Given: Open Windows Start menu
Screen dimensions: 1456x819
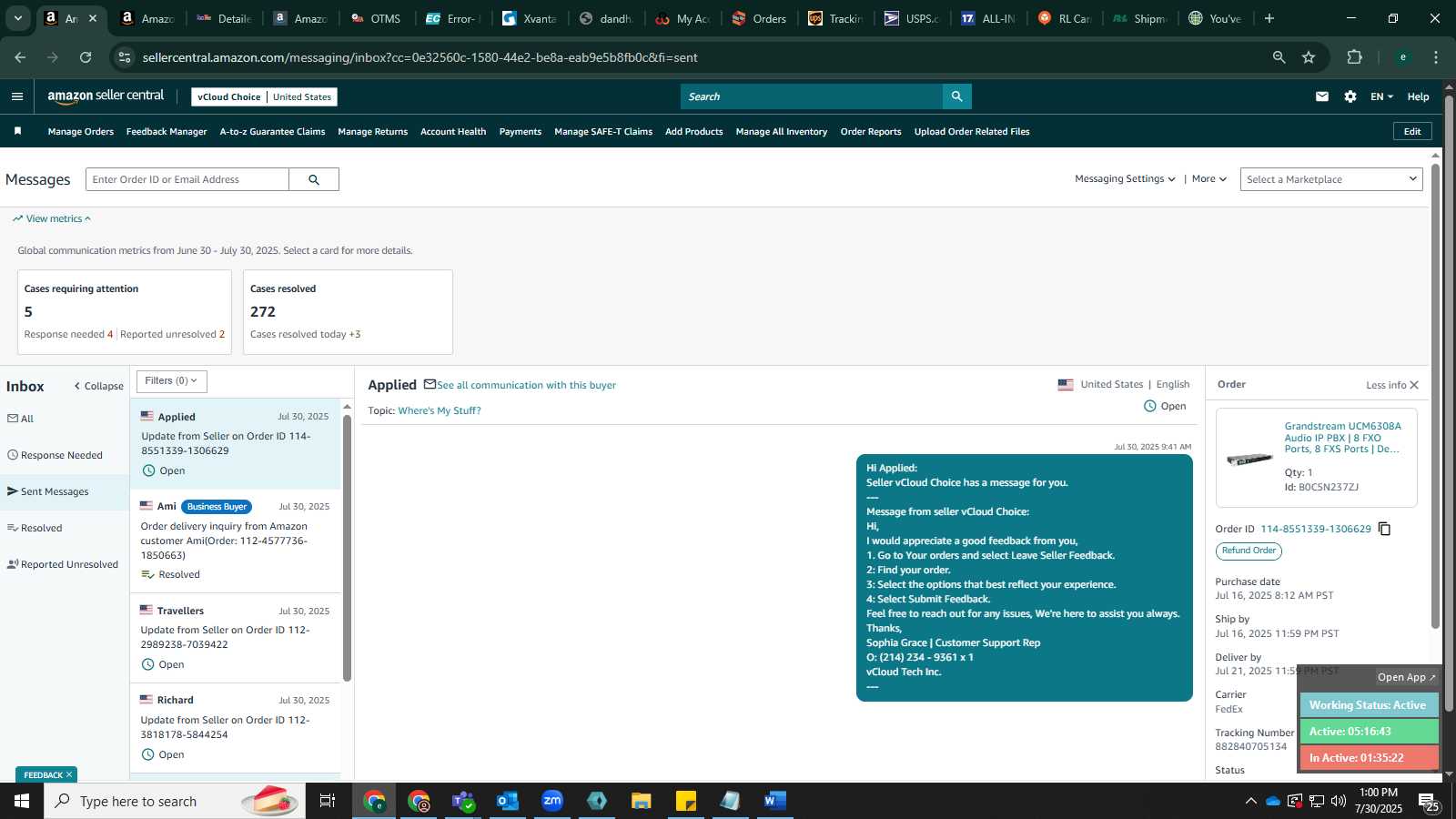Looking at the screenshot, I should (22, 801).
